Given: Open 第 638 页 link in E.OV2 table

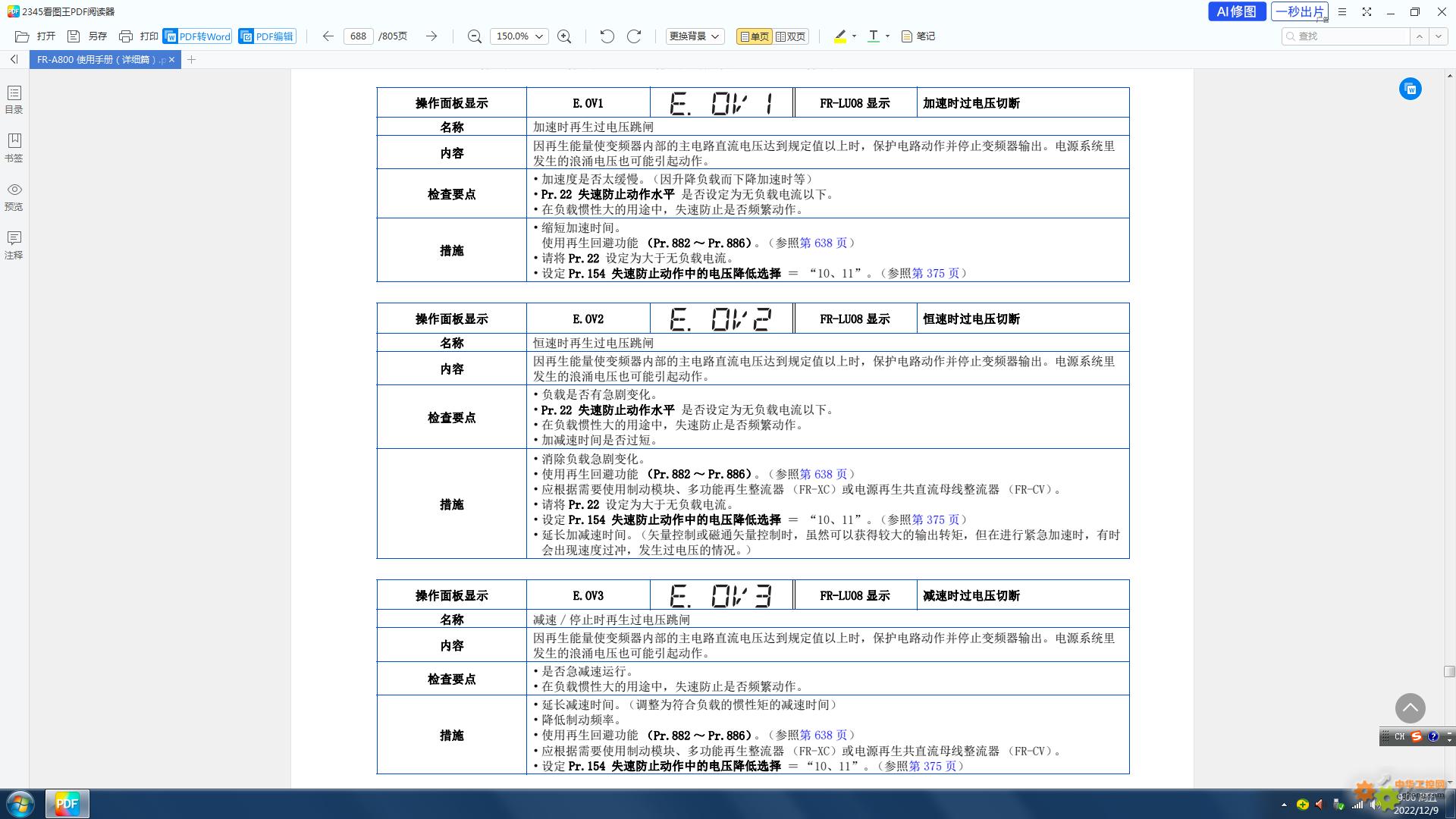Looking at the screenshot, I should [x=823, y=474].
